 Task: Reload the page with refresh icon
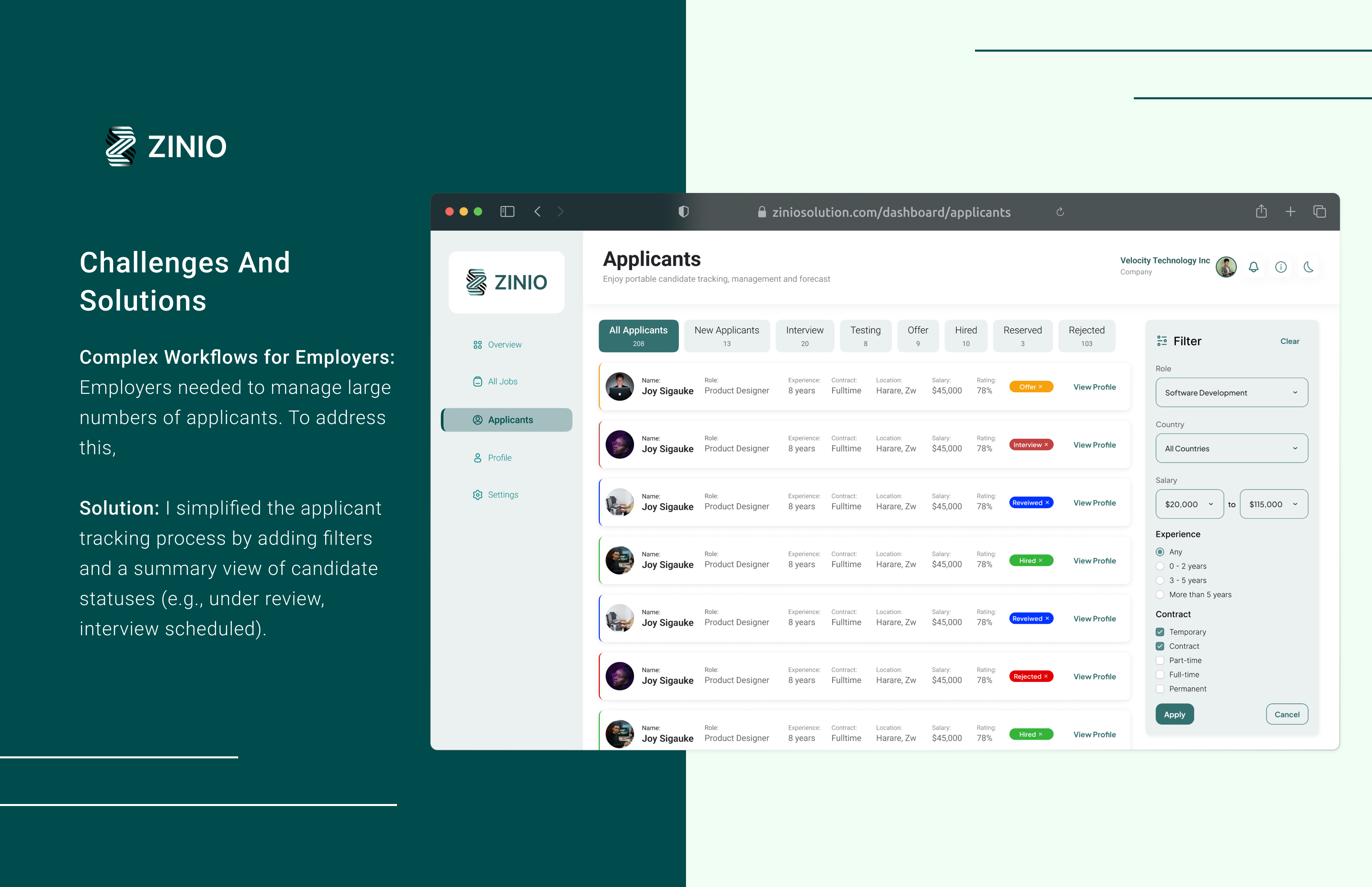pyautogui.click(x=1060, y=212)
